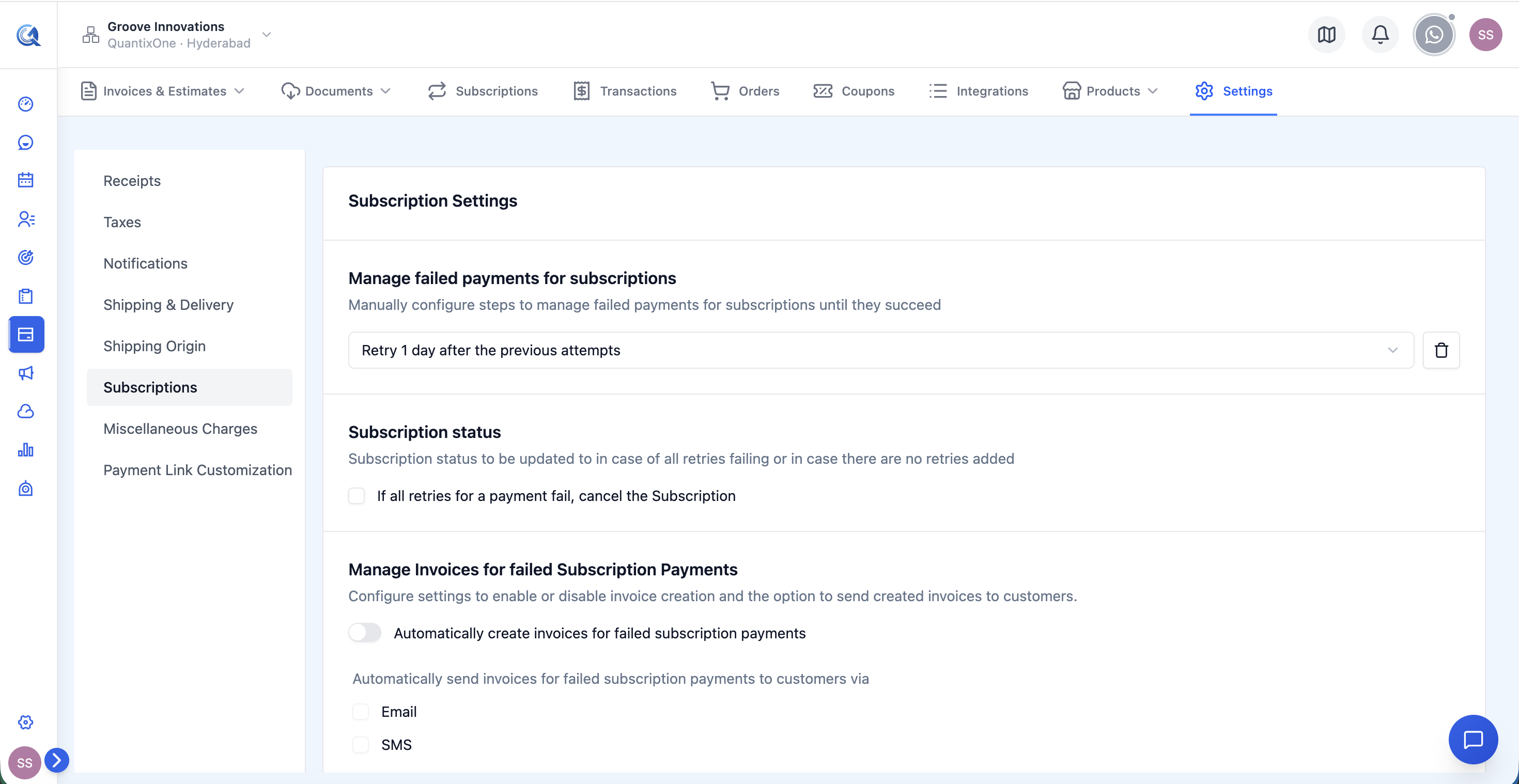Select the payments card sidebar icon
Screen dimensions: 1519x784
(x=26, y=334)
